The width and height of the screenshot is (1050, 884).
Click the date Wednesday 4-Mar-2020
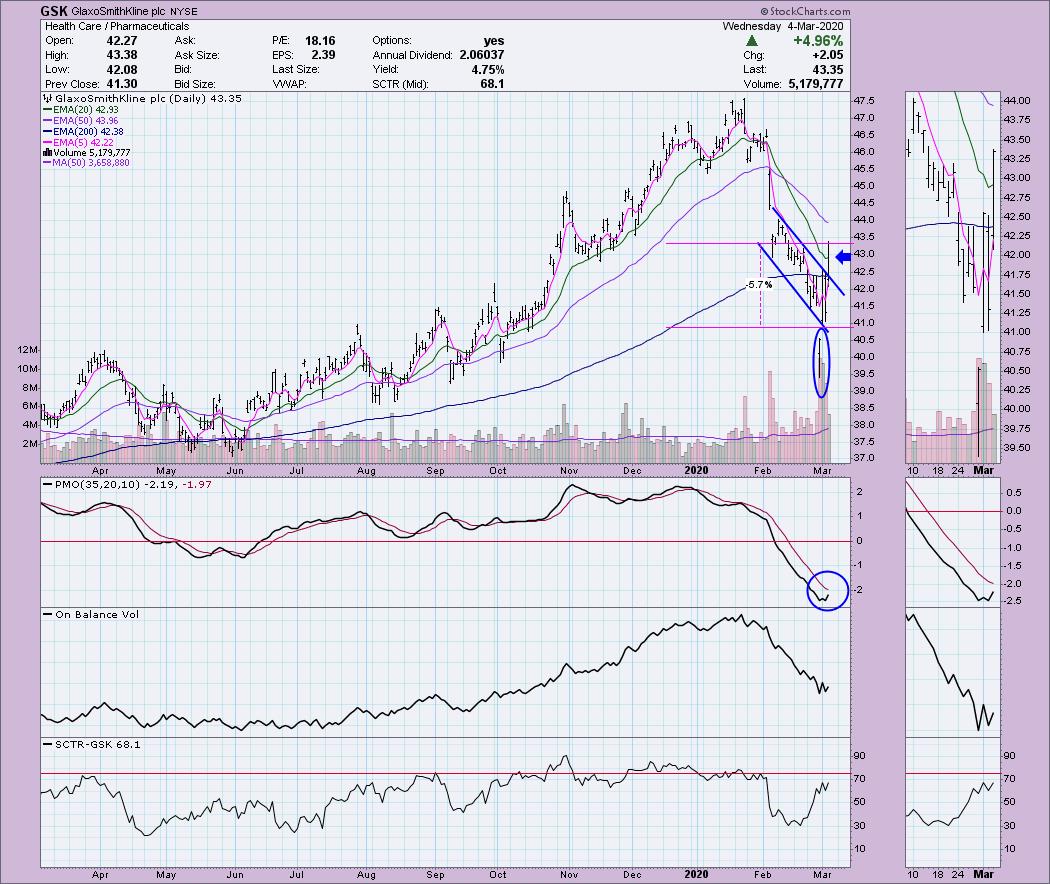pos(783,26)
